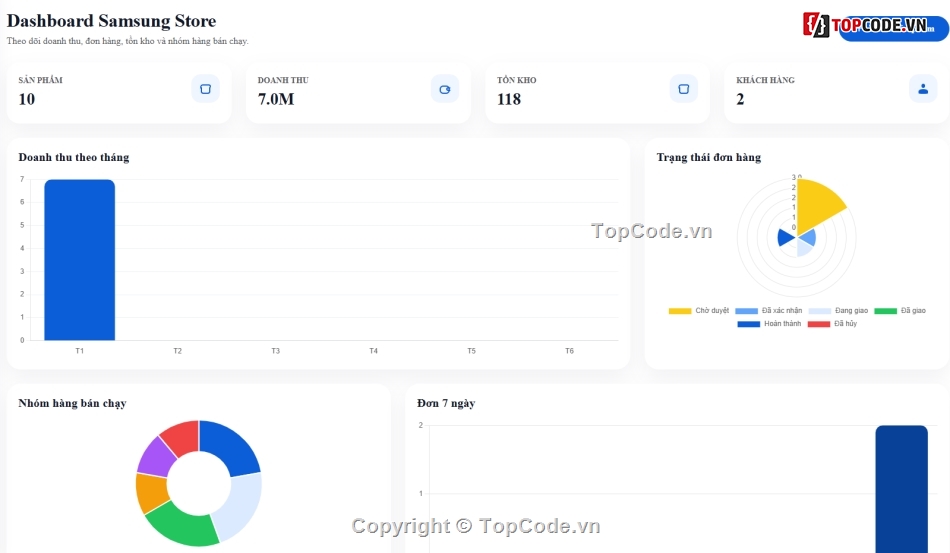Click the SẢN PHẨM card label

(x=41, y=80)
